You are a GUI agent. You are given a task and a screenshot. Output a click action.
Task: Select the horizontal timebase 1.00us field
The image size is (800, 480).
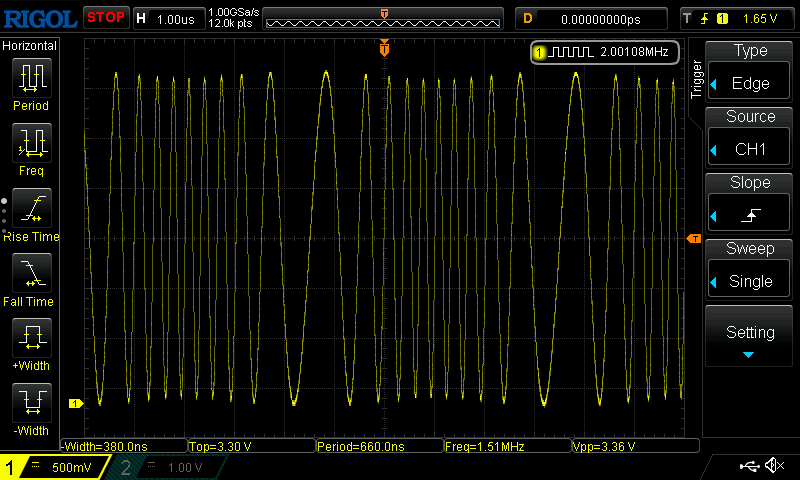tap(169, 19)
